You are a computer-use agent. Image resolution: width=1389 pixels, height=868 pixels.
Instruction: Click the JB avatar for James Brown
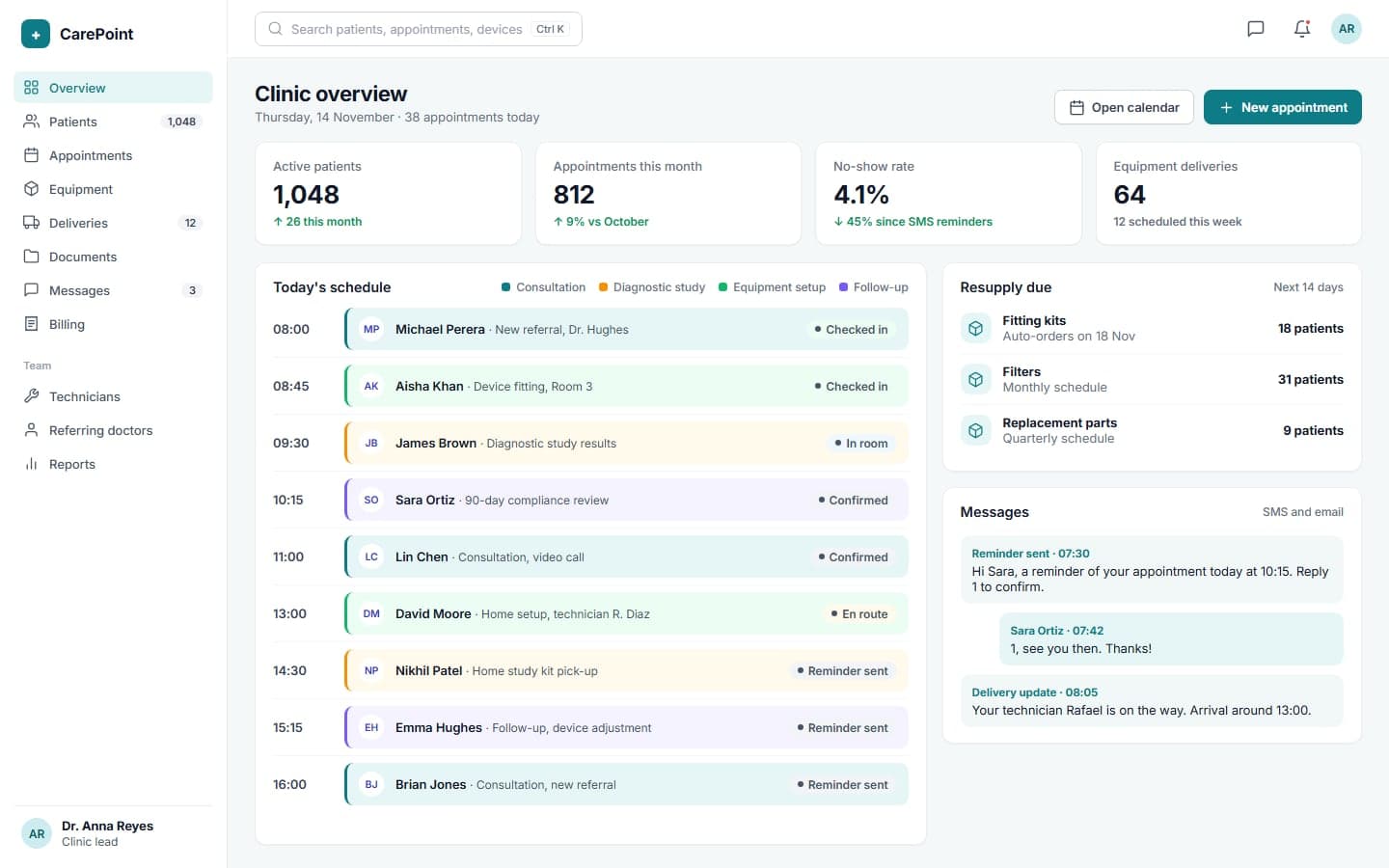click(371, 443)
